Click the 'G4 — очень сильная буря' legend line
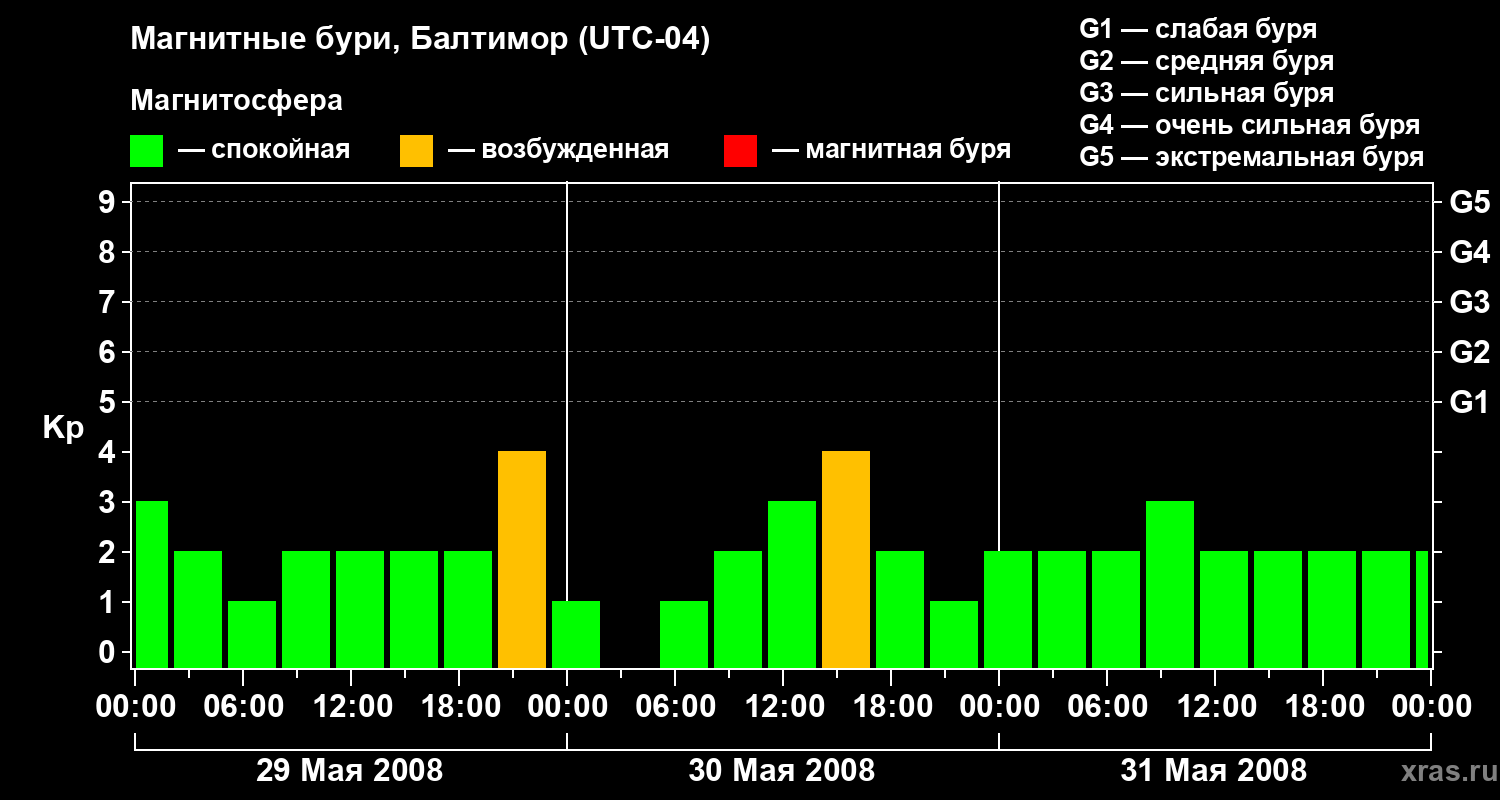This screenshot has width=1500, height=800. point(1250,125)
